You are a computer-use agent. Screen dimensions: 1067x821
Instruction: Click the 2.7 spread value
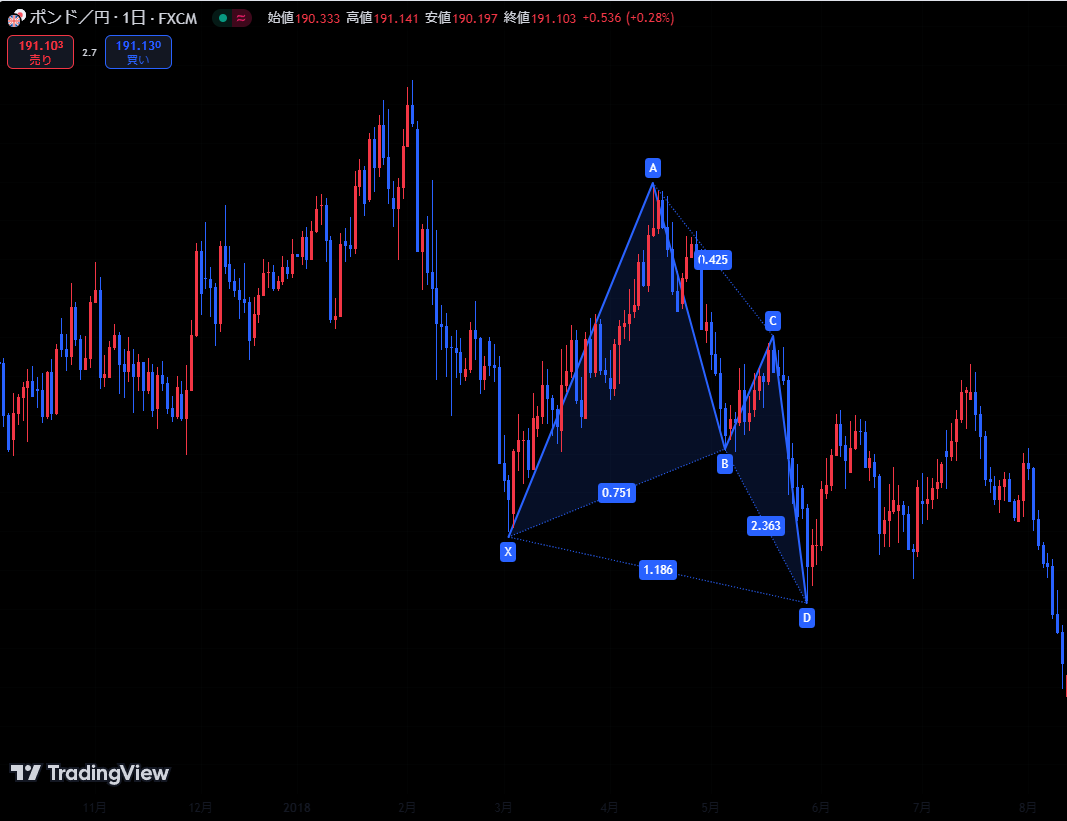click(89, 52)
